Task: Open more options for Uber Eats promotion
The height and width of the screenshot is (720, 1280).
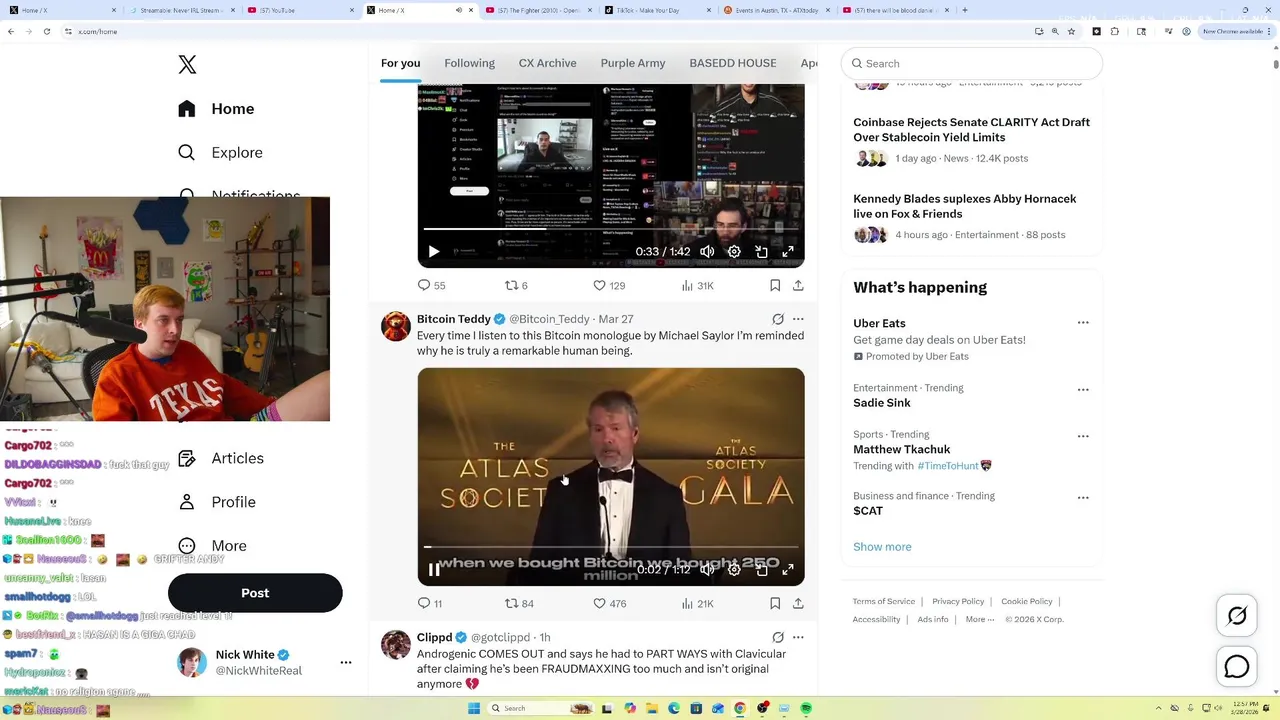Action: [1083, 323]
